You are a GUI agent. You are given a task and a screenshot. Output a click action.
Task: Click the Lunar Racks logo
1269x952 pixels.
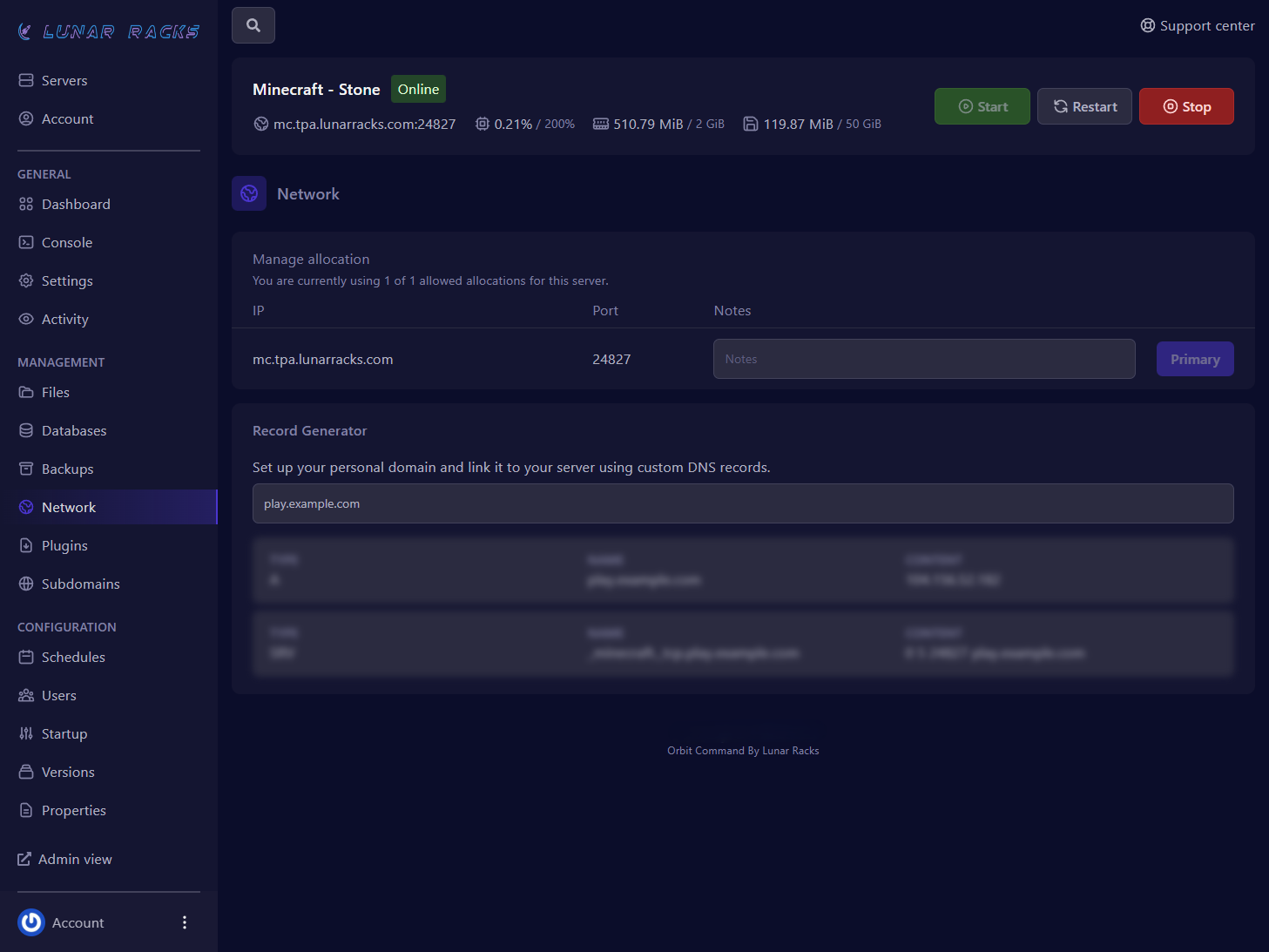click(109, 32)
